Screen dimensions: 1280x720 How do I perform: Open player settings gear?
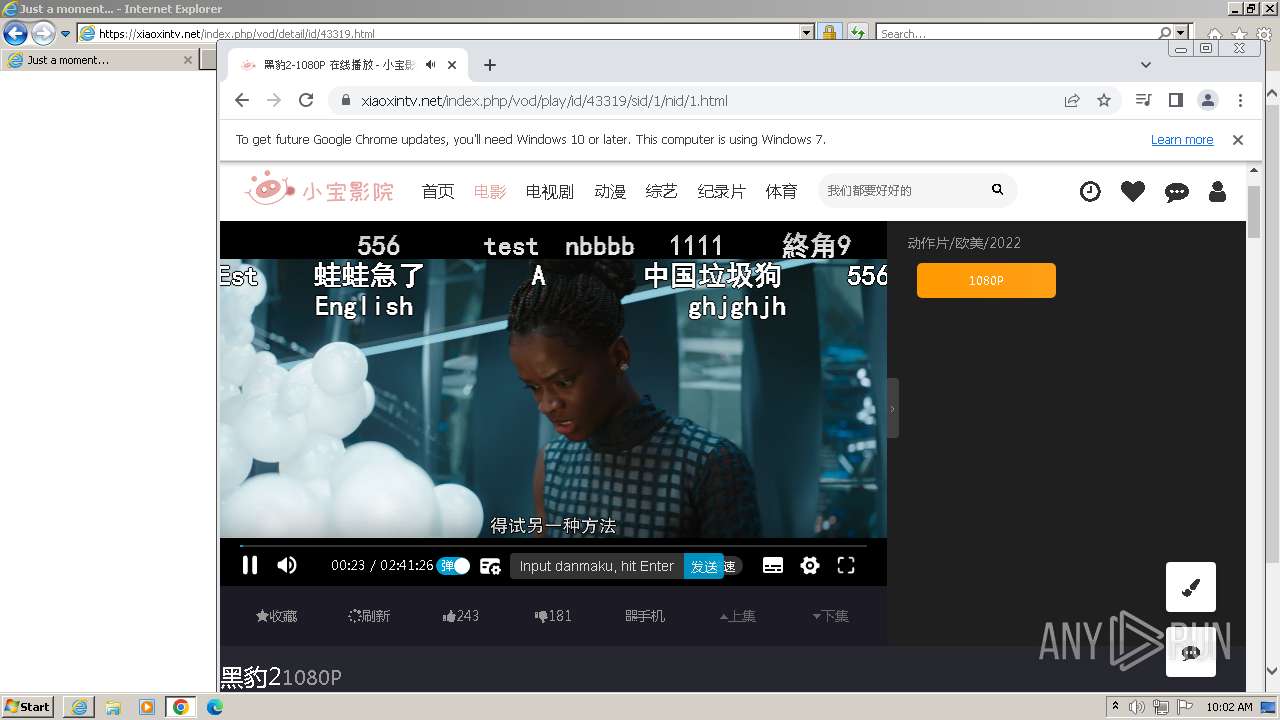pyautogui.click(x=810, y=566)
